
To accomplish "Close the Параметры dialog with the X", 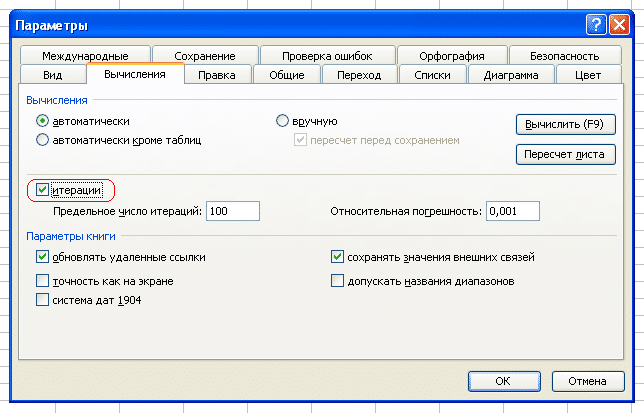I will 619,25.
